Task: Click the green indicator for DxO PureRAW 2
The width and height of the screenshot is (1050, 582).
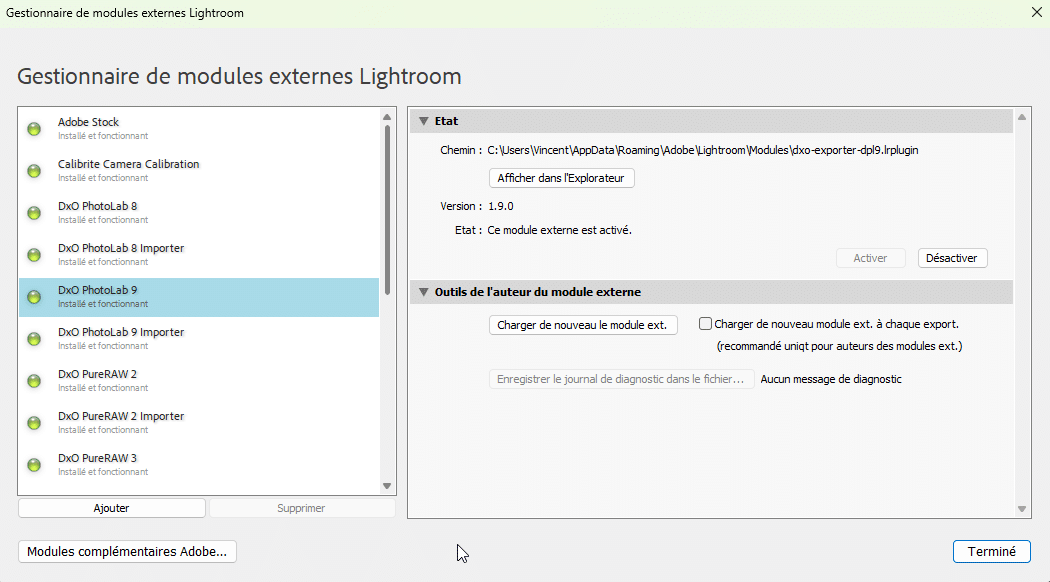Action: pos(34,381)
